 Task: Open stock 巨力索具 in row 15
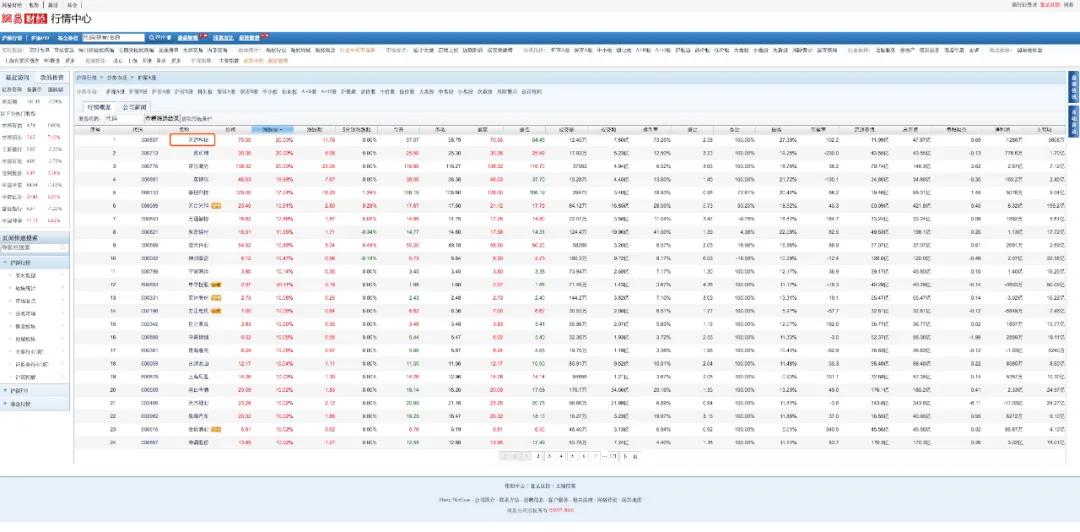(x=198, y=324)
